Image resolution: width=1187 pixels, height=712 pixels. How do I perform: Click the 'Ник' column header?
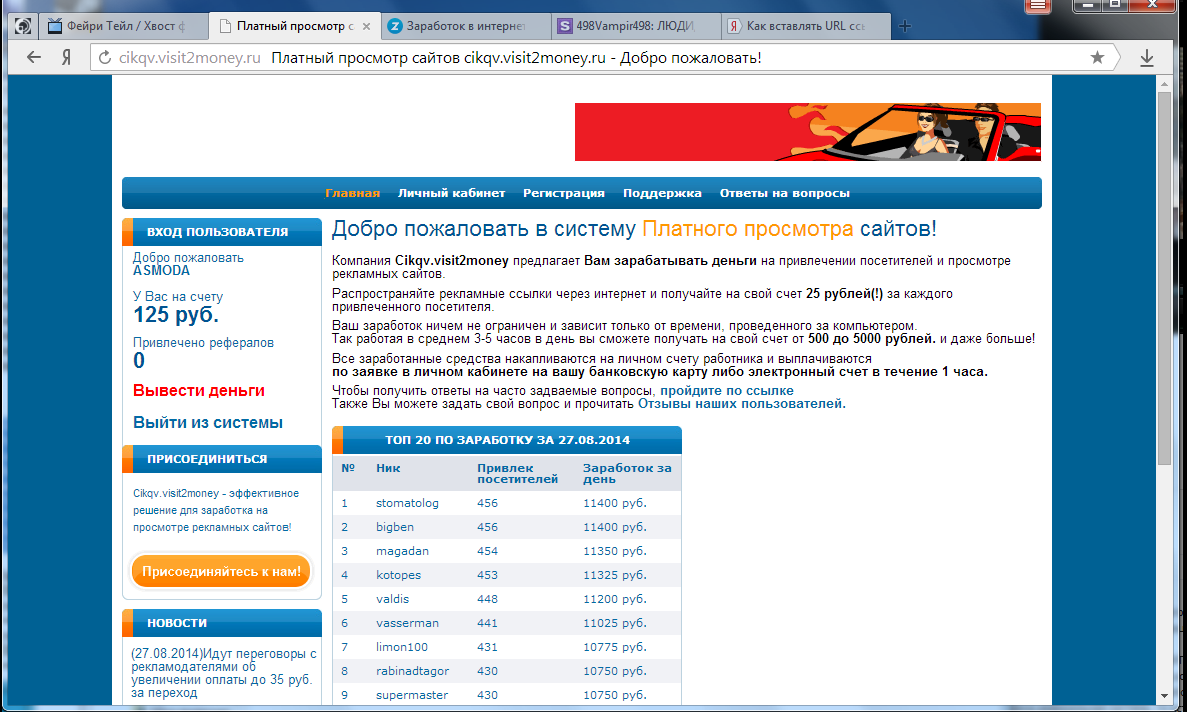pyautogui.click(x=388, y=468)
